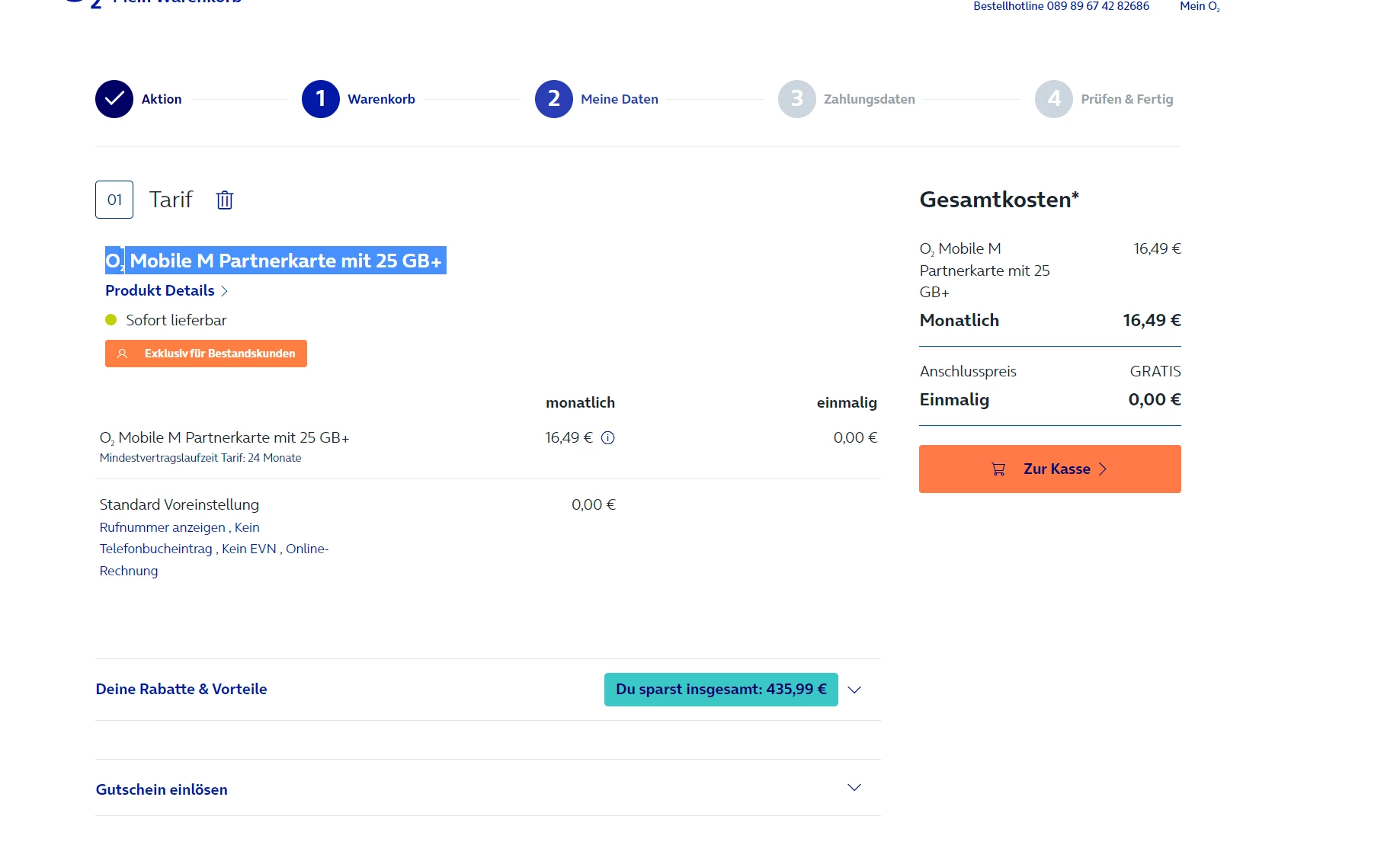Click Zur Kasse checkout button
The height and width of the screenshot is (842, 1400).
pyautogui.click(x=1050, y=469)
